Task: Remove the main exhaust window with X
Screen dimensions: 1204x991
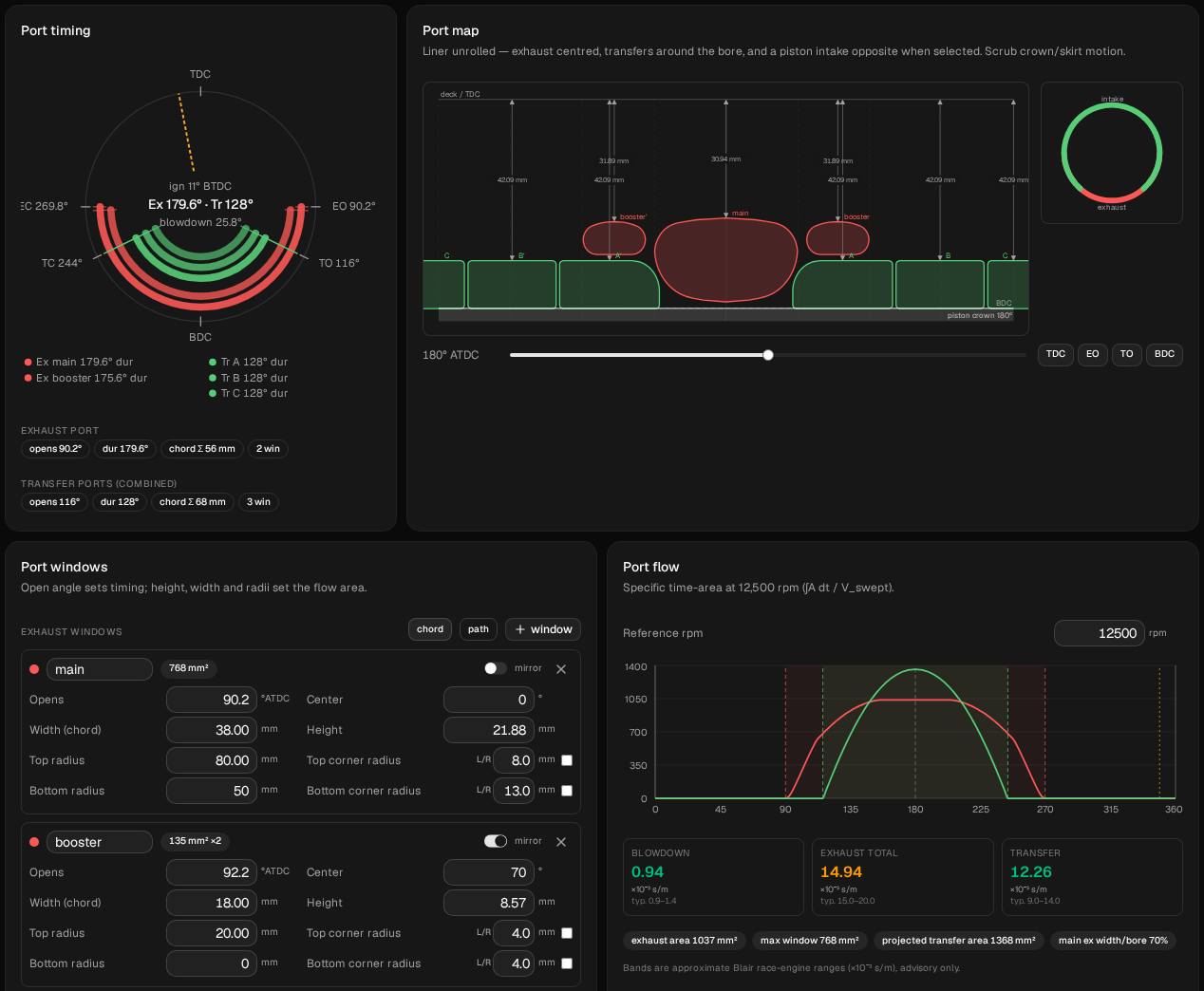Action: click(561, 669)
